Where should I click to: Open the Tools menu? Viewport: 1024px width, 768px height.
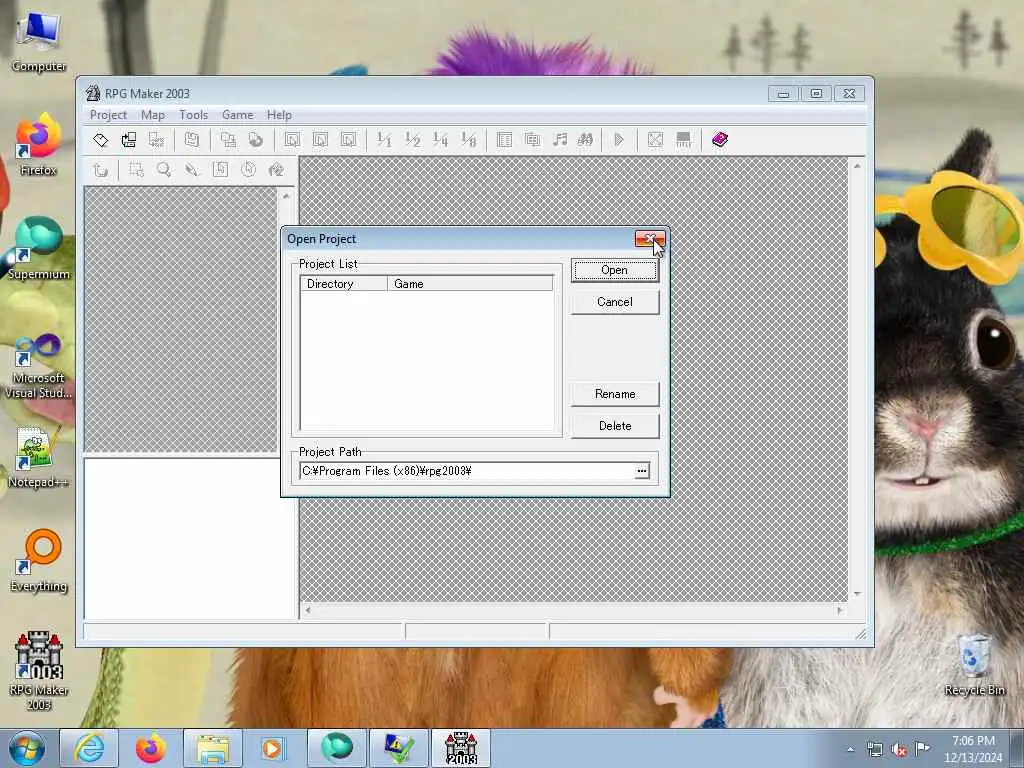[193, 115]
